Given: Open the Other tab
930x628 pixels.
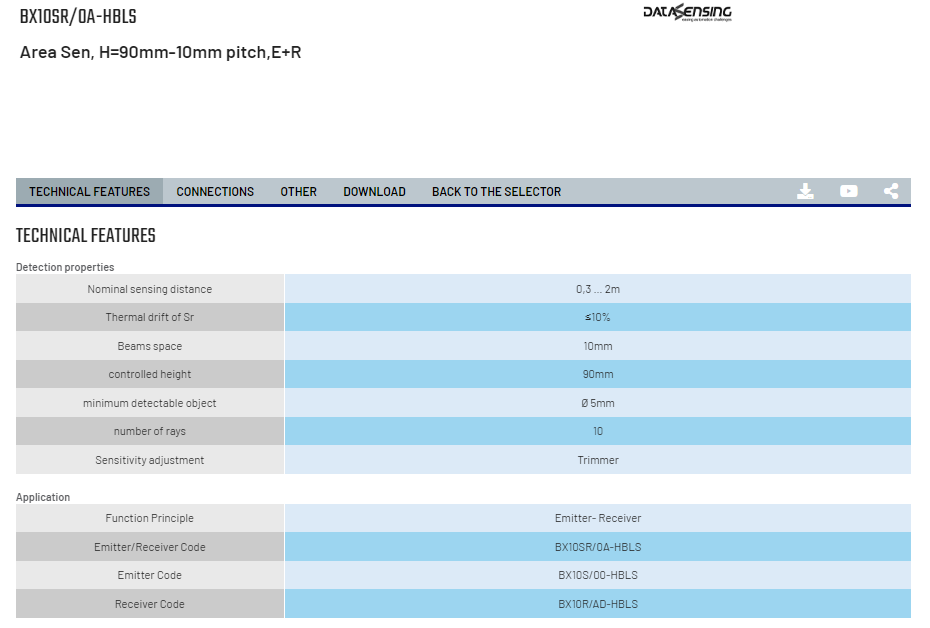Looking at the screenshot, I should pyautogui.click(x=298, y=192).
